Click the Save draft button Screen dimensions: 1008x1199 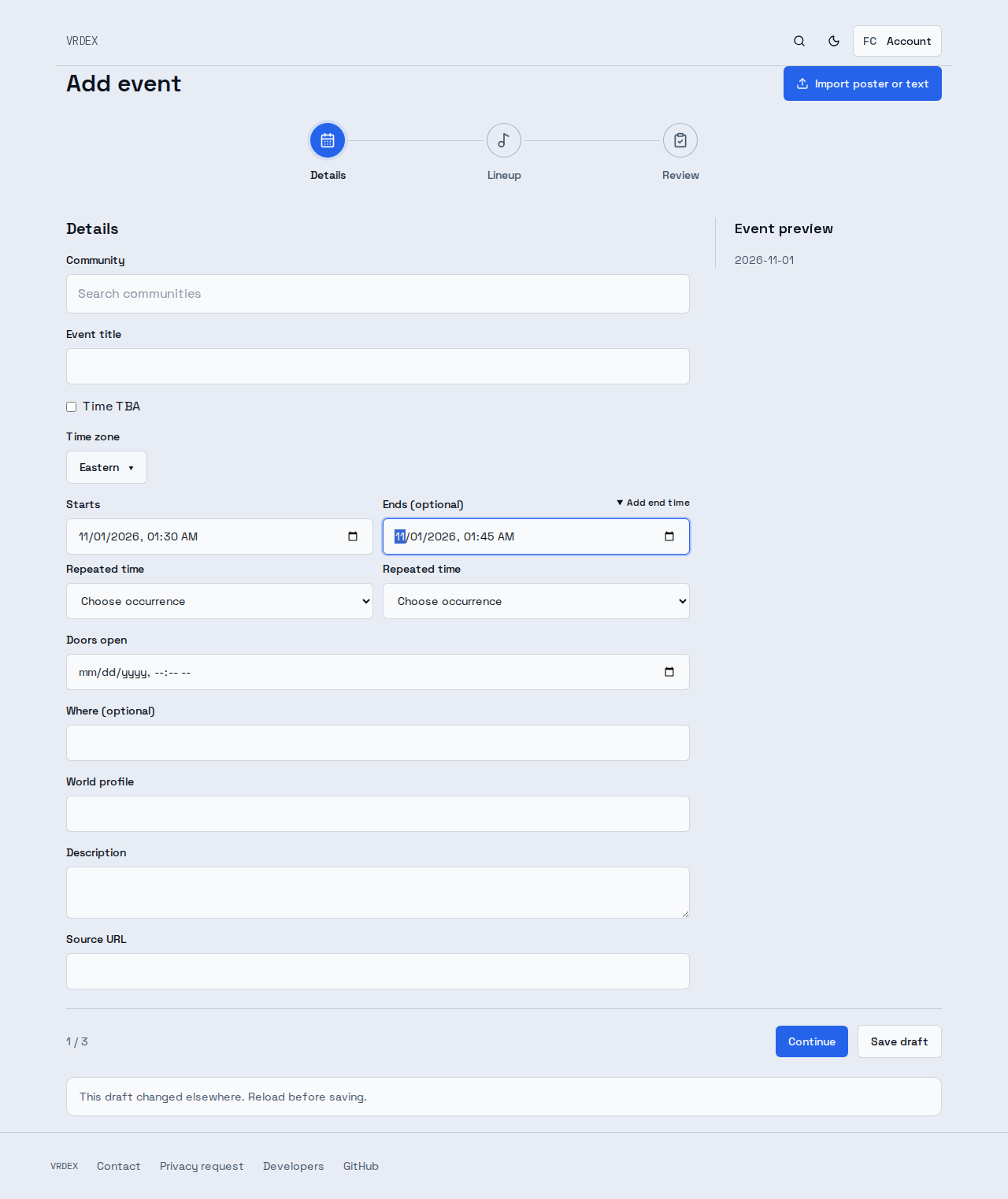[x=899, y=1041]
